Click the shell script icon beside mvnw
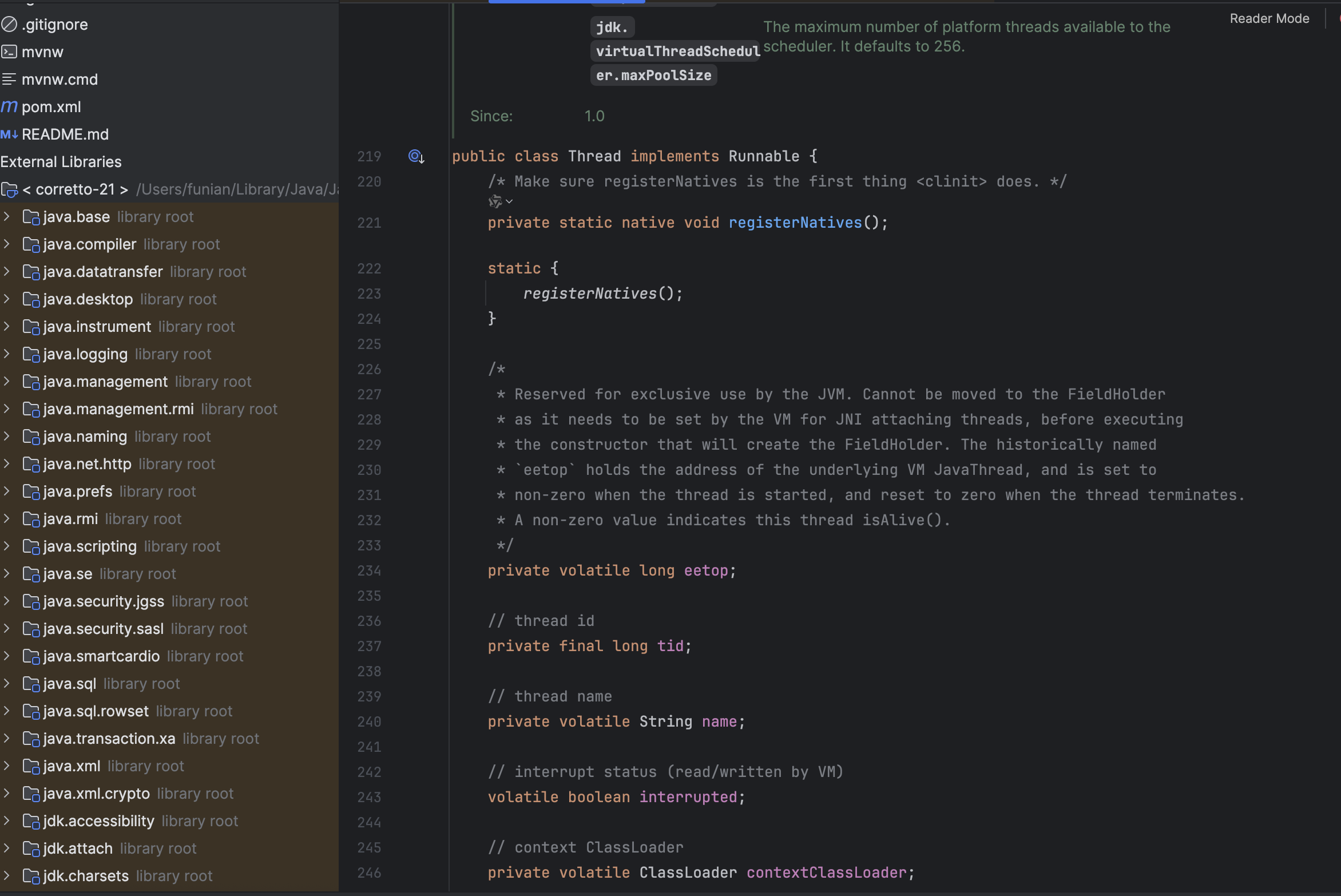This screenshot has height=896, width=1341. [x=9, y=51]
